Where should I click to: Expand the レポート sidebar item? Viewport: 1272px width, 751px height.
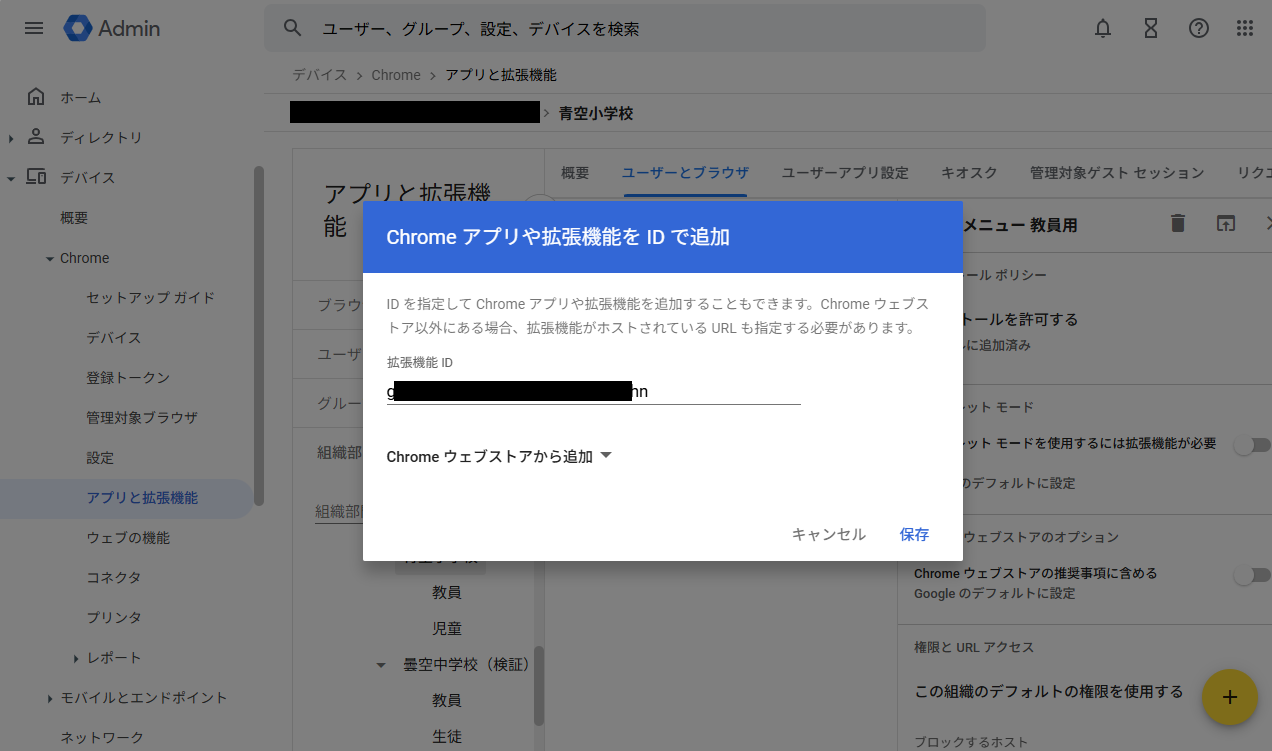click(x=76, y=658)
